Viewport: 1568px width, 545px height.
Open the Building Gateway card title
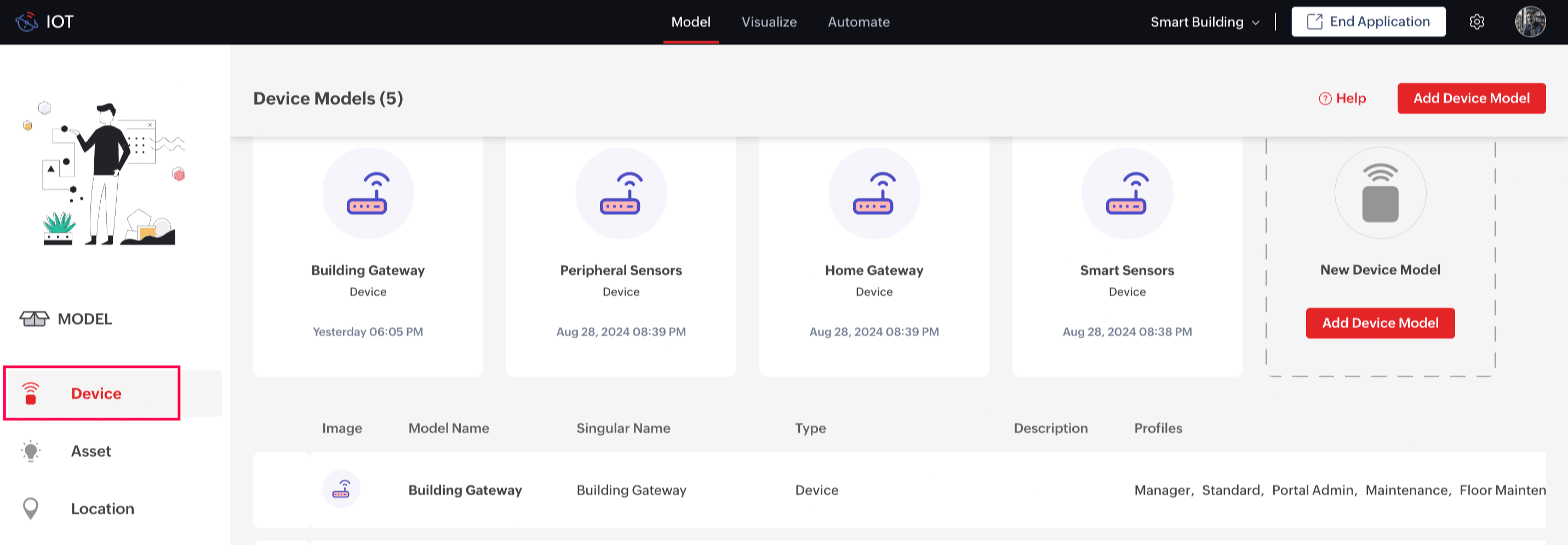[368, 270]
